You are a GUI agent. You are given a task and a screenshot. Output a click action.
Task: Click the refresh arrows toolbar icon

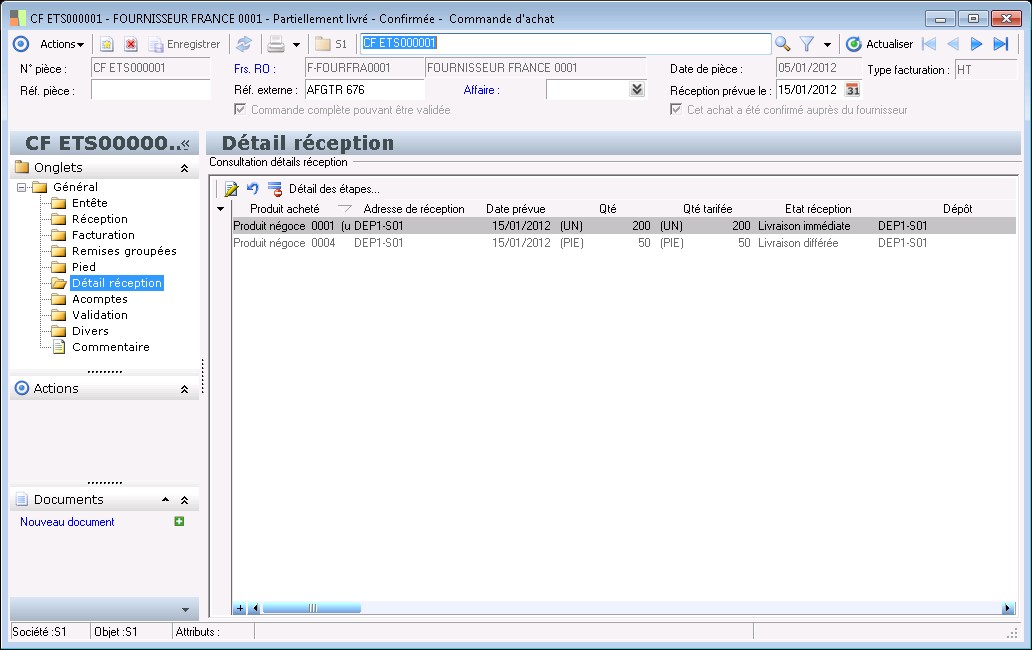(244, 44)
